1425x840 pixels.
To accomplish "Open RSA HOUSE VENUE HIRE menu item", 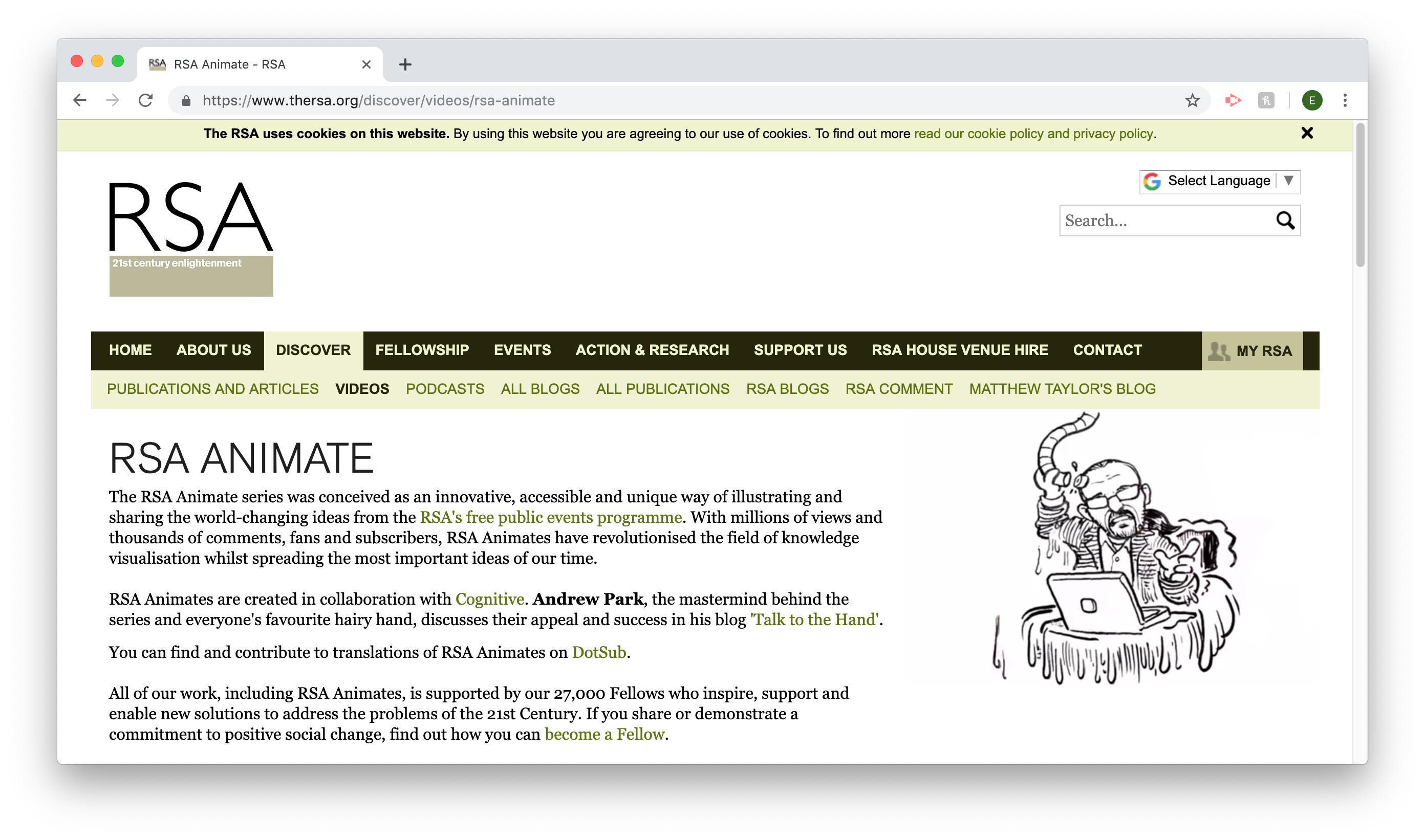I will (959, 350).
